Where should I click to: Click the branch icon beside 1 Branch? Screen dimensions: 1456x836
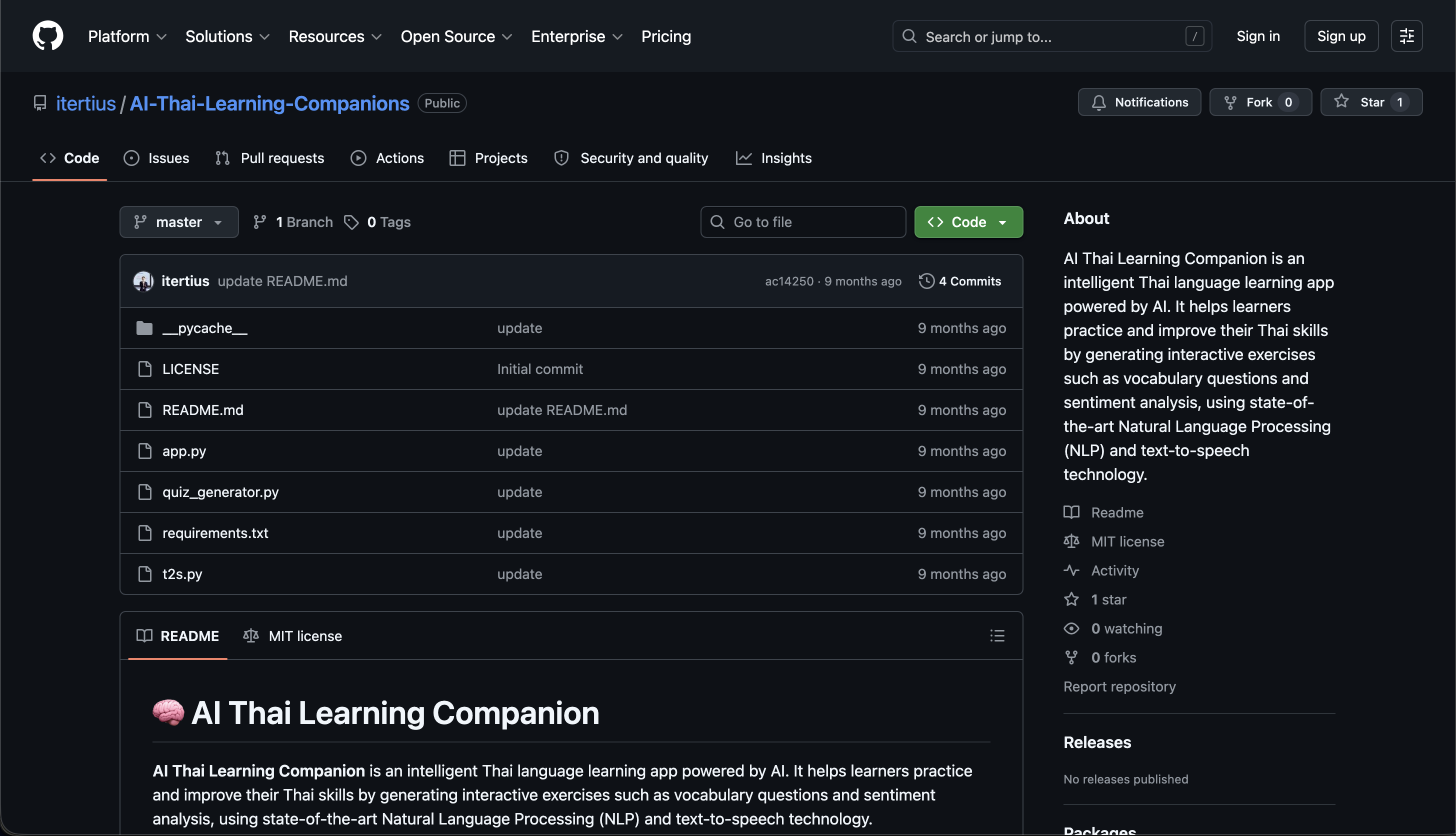(259, 222)
